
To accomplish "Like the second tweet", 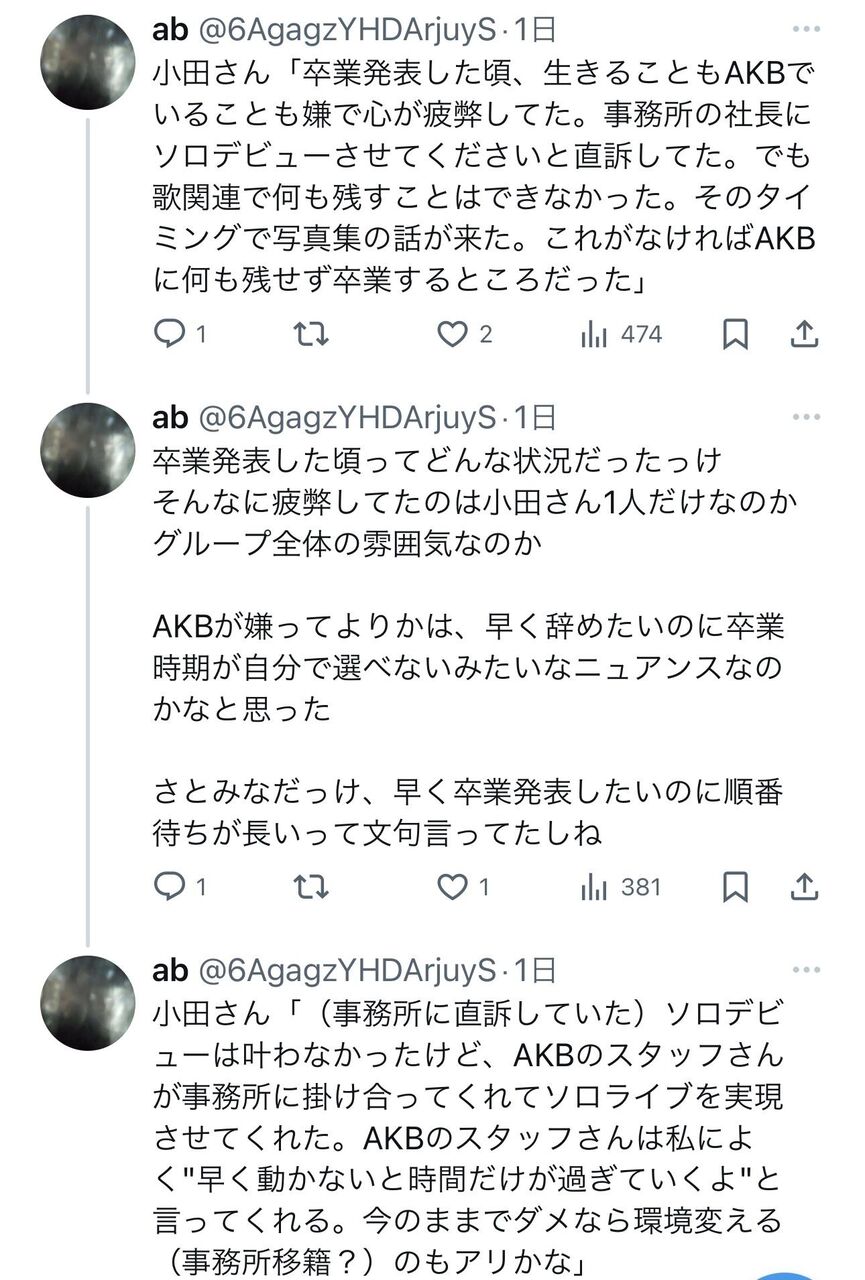I will (452, 884).
